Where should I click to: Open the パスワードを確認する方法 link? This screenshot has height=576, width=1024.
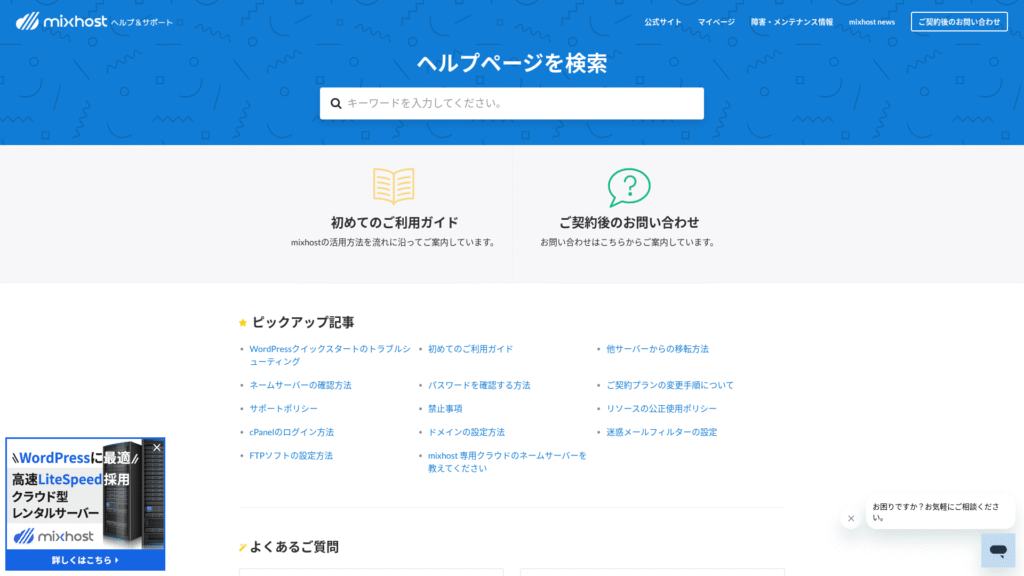pyautogui.click(x=479, y=385)
